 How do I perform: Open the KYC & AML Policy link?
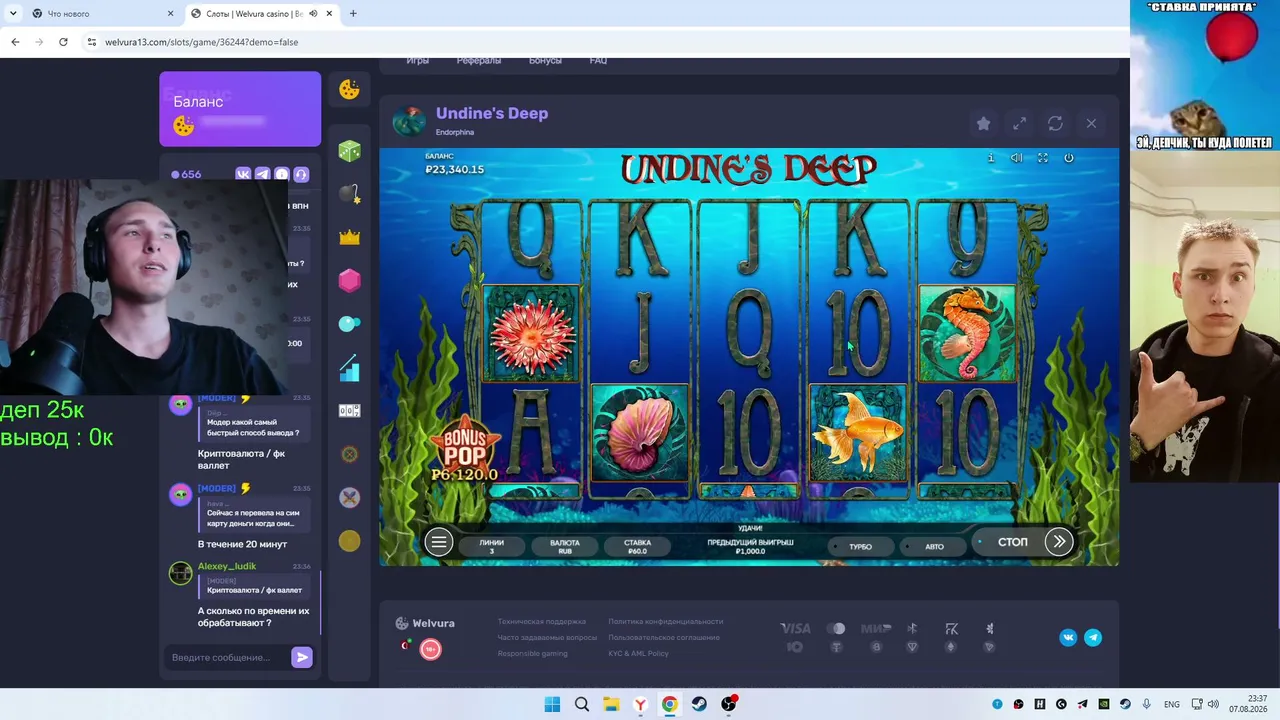(638, 654)
